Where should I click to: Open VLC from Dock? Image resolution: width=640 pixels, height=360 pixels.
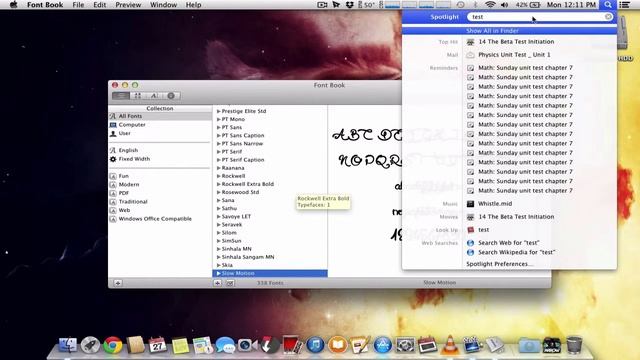450,345
